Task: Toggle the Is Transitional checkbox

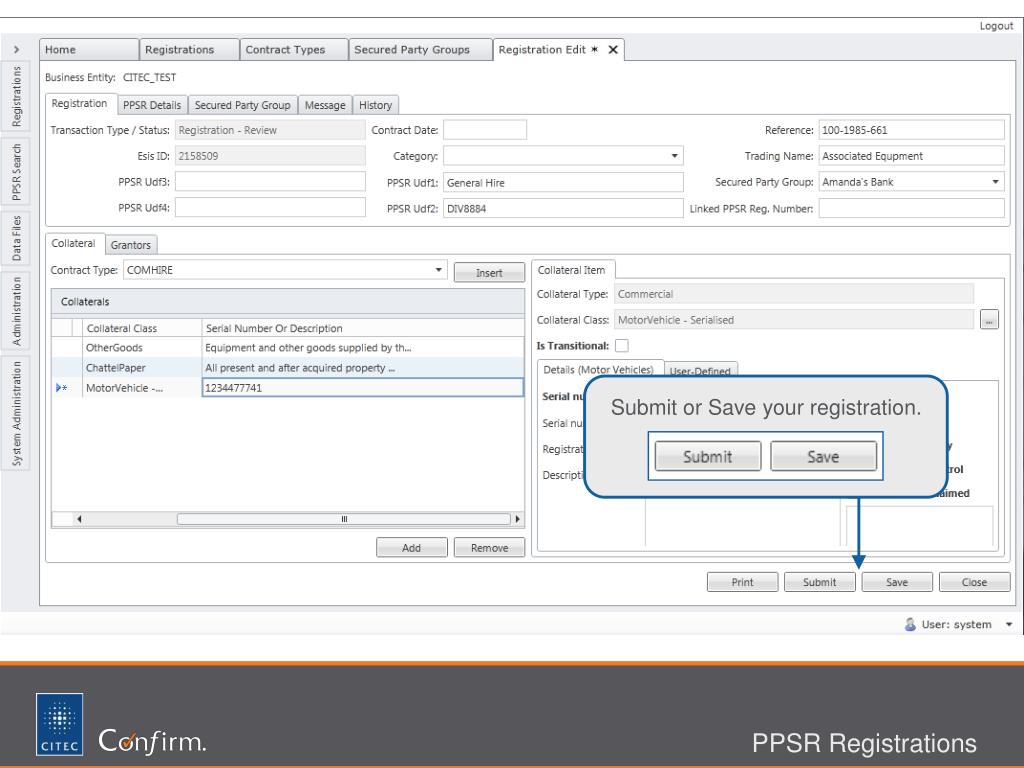Action: tap(622, 345)
